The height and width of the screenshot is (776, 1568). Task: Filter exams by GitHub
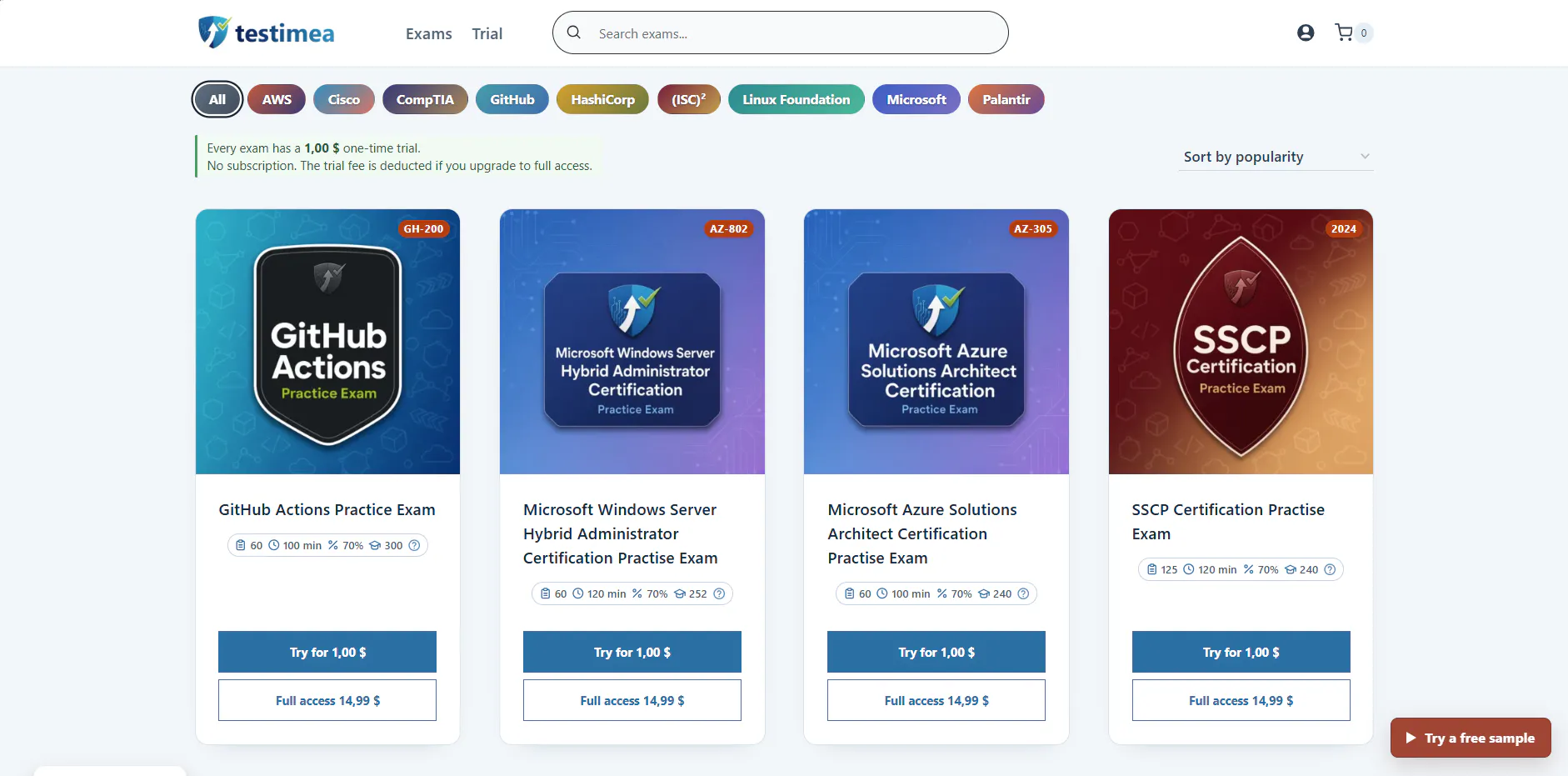(x=512, y=99)
